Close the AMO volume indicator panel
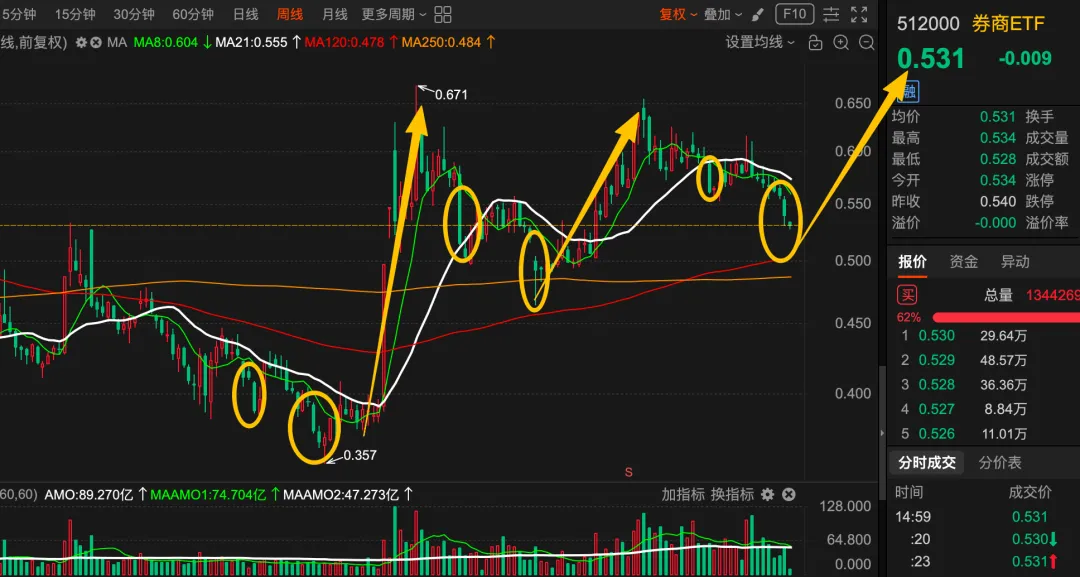Image resolution: width=1080 pixels, height=577 pixels. (789, 494)
